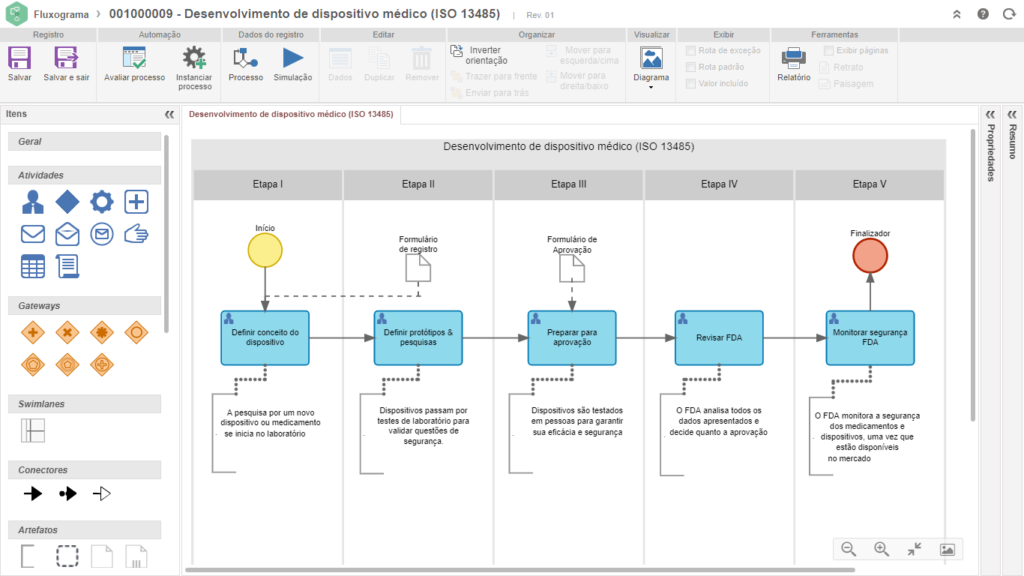Click the Salvar save icon
Image resolution: width=1024 pixels, height=576 pixels.
[19, 58]
